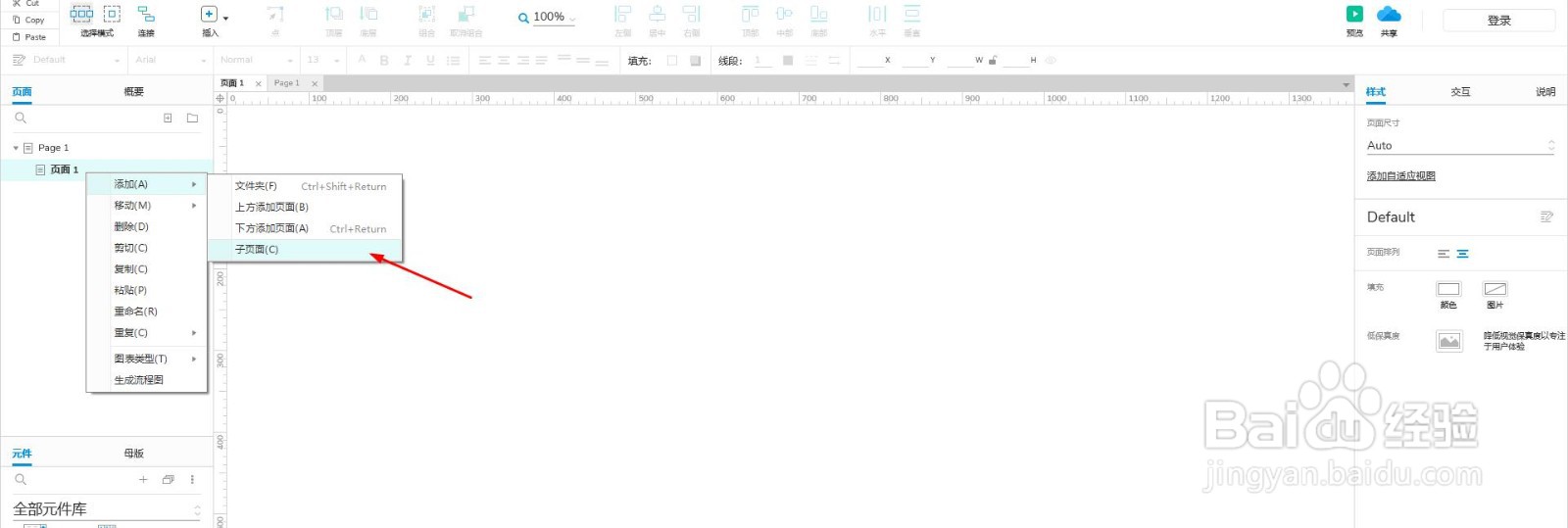Close the 页面 1 canvas tab
1568x528 pixels.
259,84
